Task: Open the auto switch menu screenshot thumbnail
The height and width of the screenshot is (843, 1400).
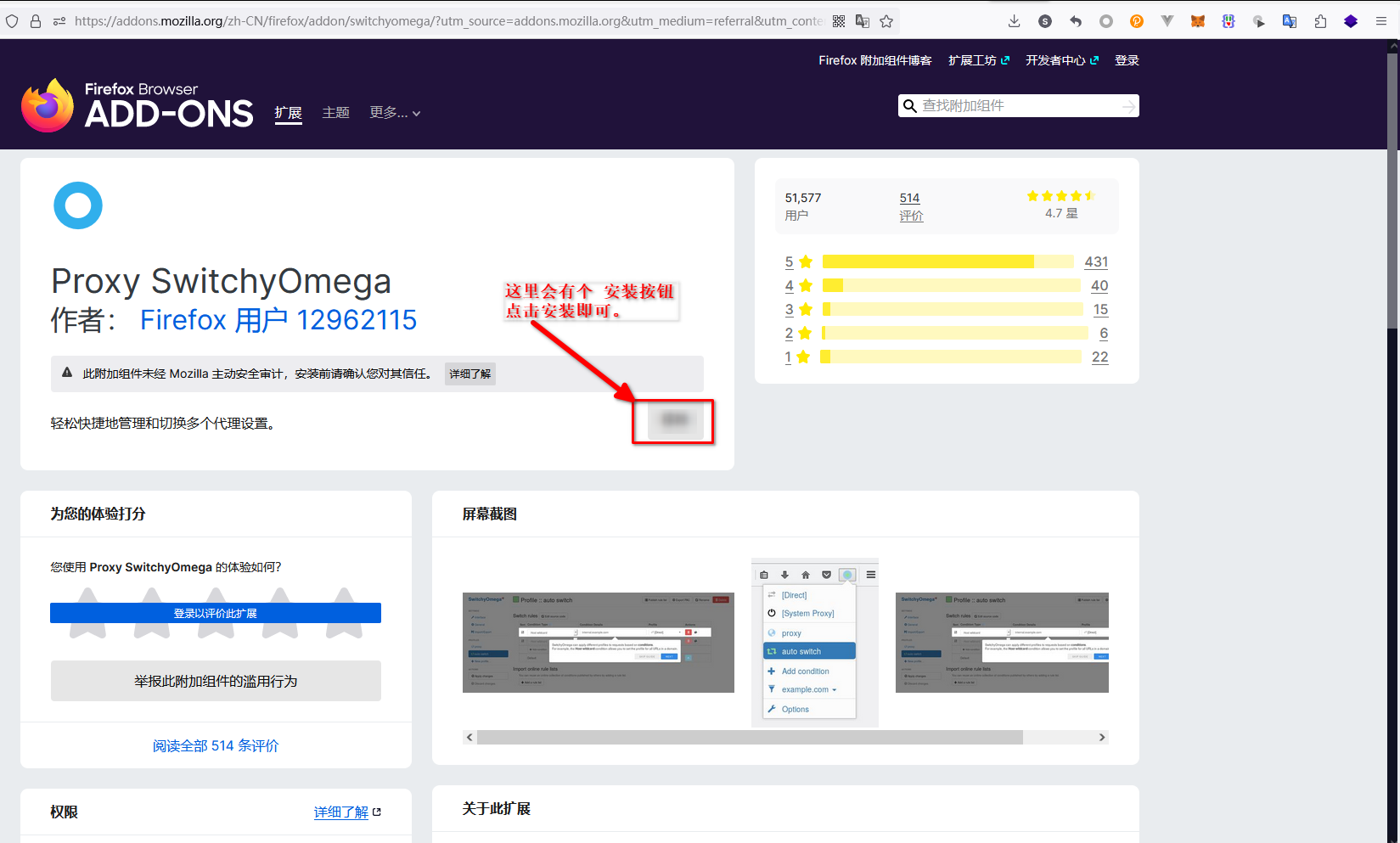Action: point(814,643)
